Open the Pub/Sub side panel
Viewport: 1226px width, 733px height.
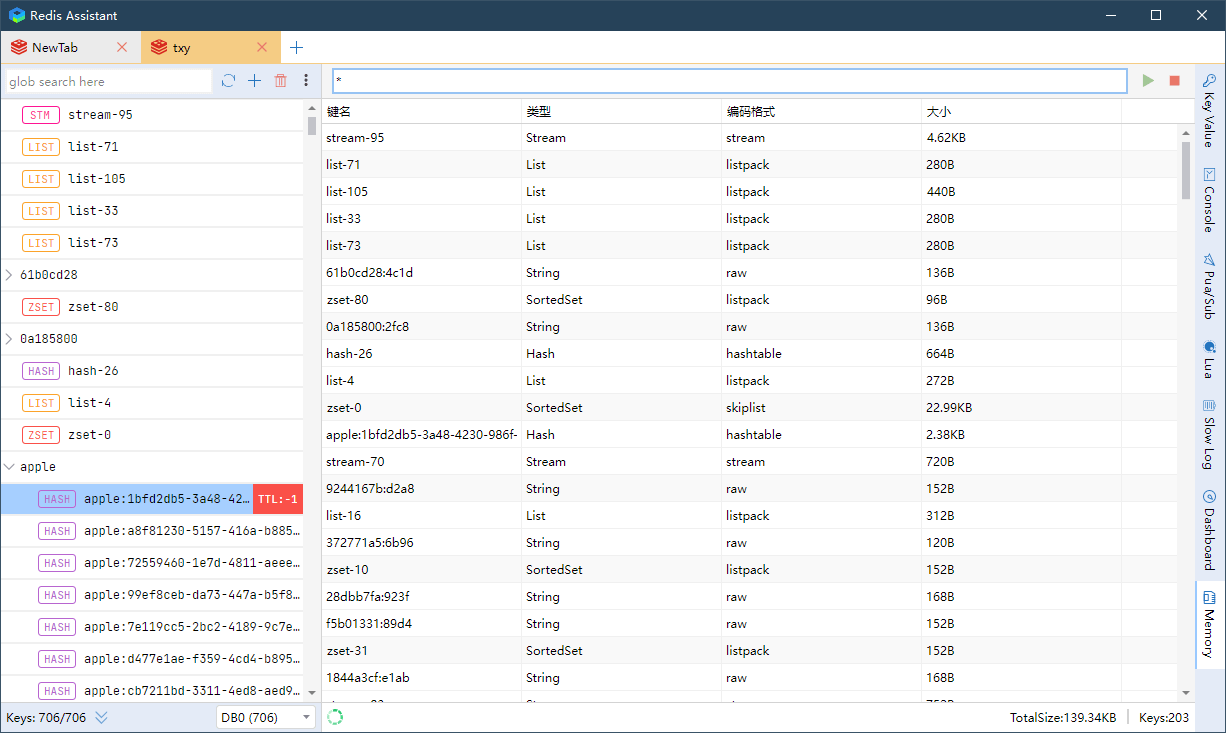1210,285
